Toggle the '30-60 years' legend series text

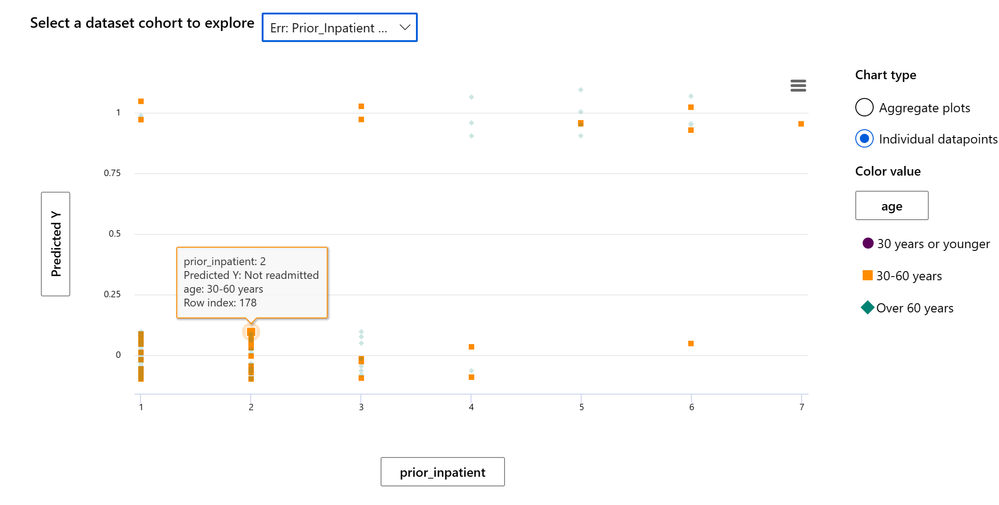pos(909,276)
